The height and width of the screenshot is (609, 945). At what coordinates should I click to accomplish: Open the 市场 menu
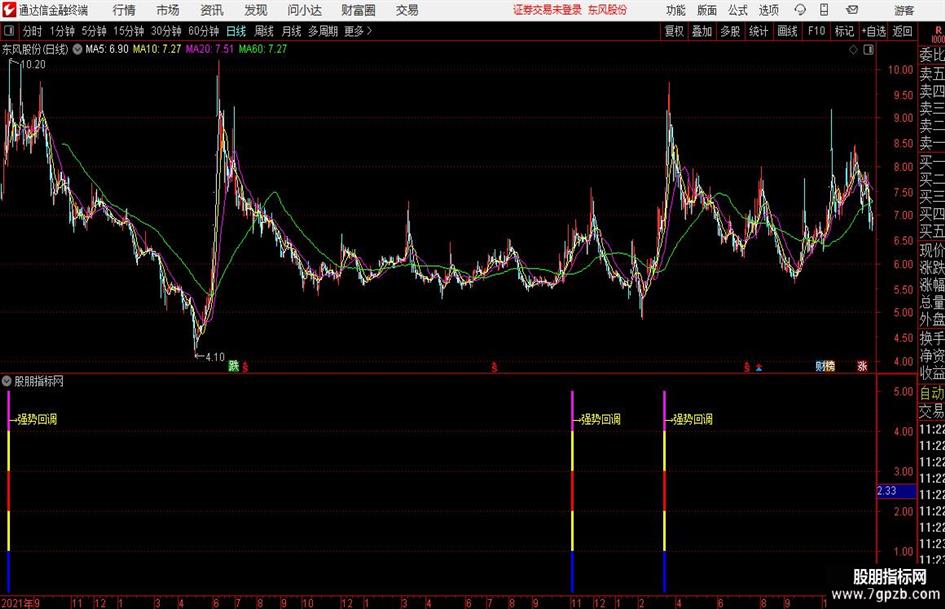tap(168, 10)
